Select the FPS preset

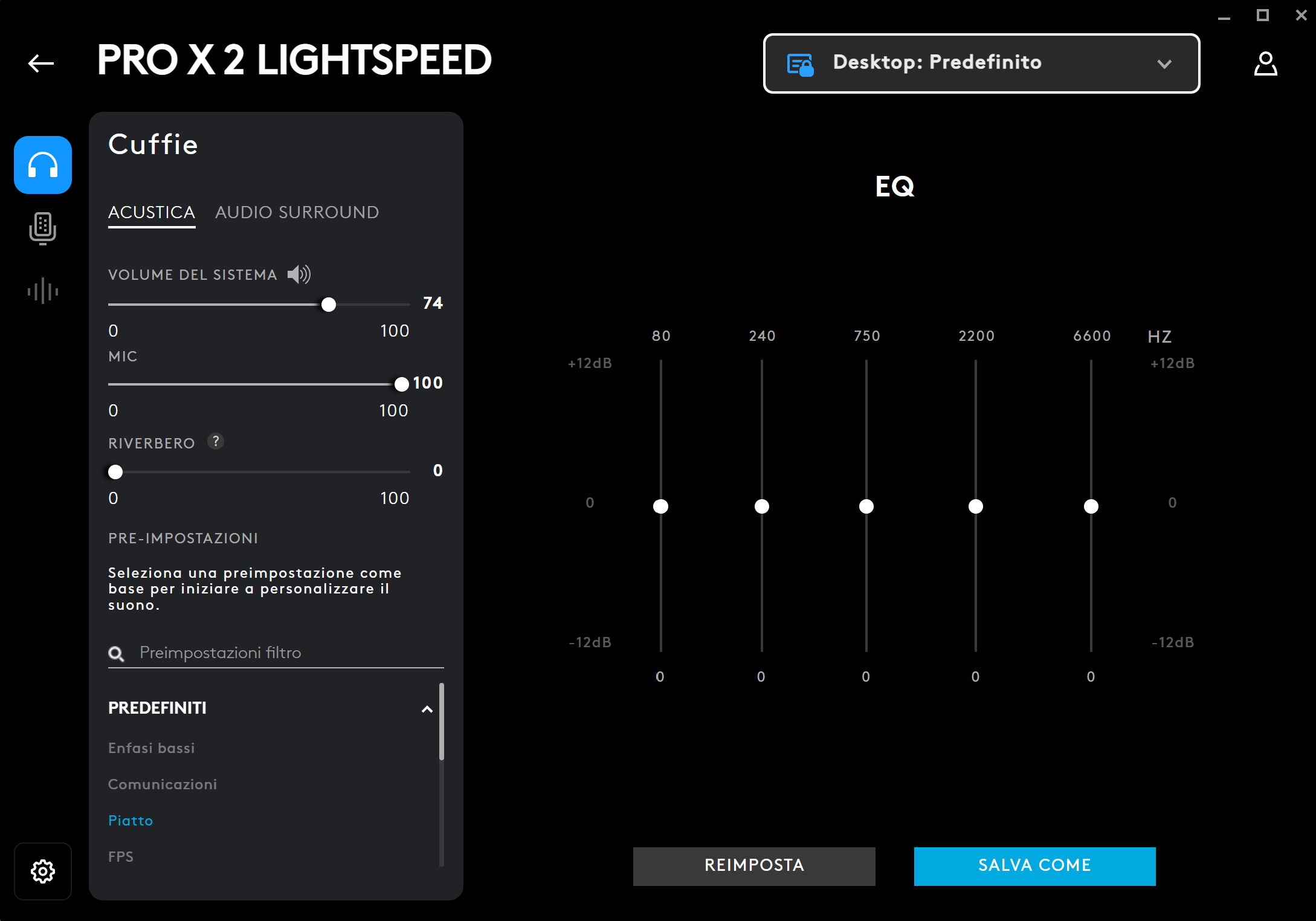tap(121, 856)
